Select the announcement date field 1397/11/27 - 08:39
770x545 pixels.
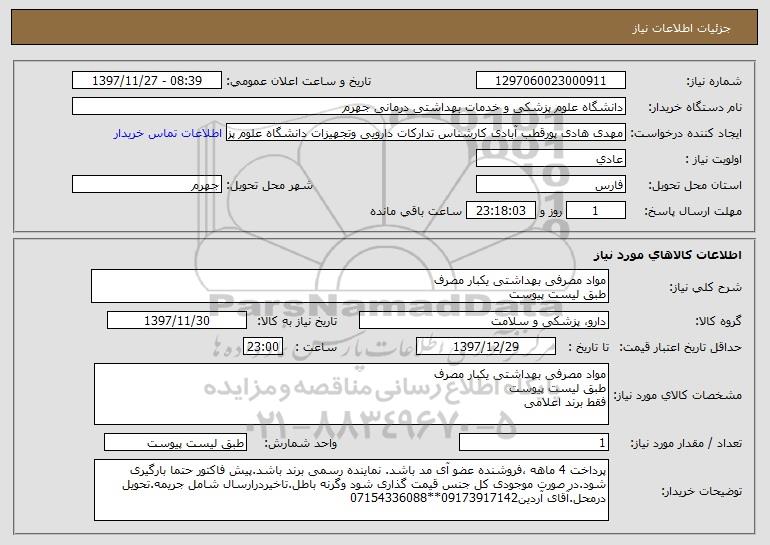coord(147,81)
